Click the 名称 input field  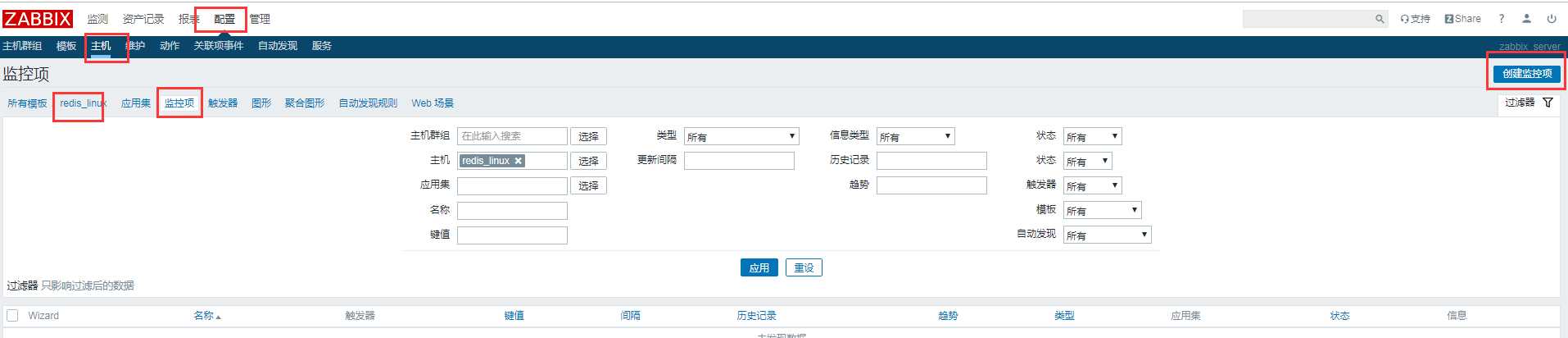tap(512, 210)
